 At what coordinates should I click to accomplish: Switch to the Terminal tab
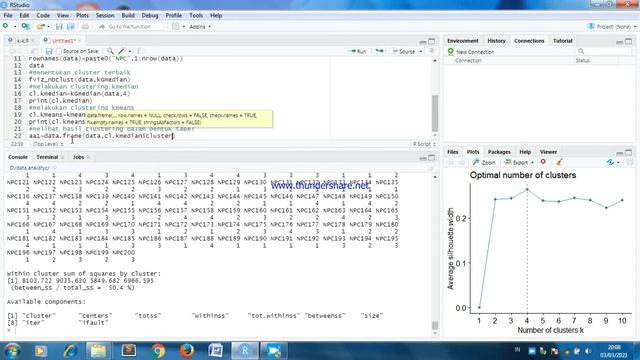[47, 157]
